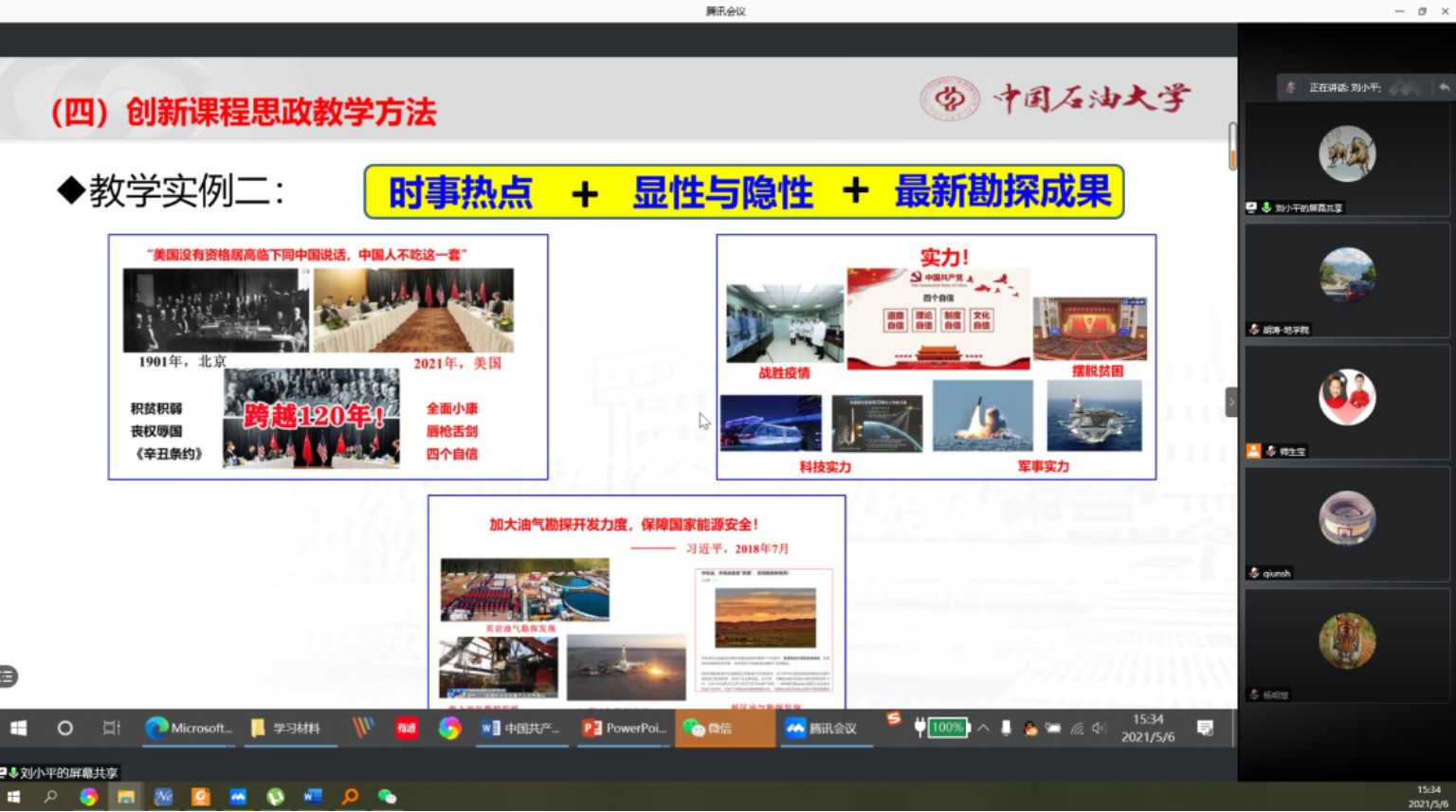Viewport: 1456px width, 812px height.
Task: Open the clock showing 15:34 2021/5/6
Action: (1147, 728)
